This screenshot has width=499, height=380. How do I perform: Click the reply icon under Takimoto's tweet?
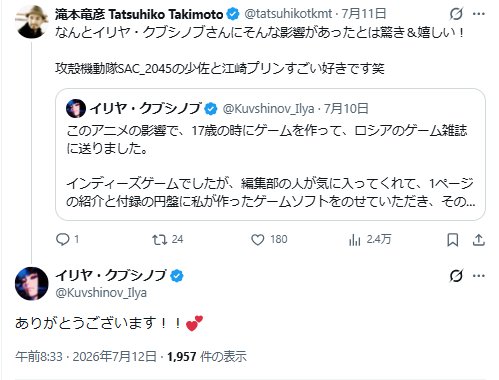point(63,239)
